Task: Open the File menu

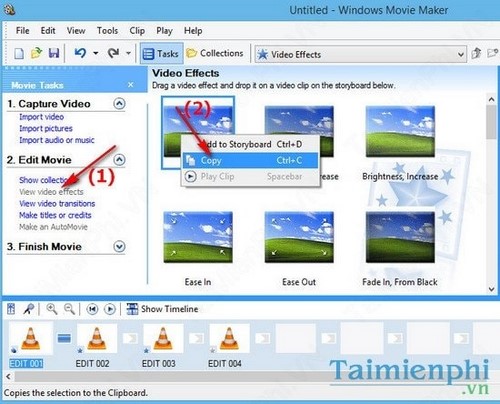Action: (22, 31)
